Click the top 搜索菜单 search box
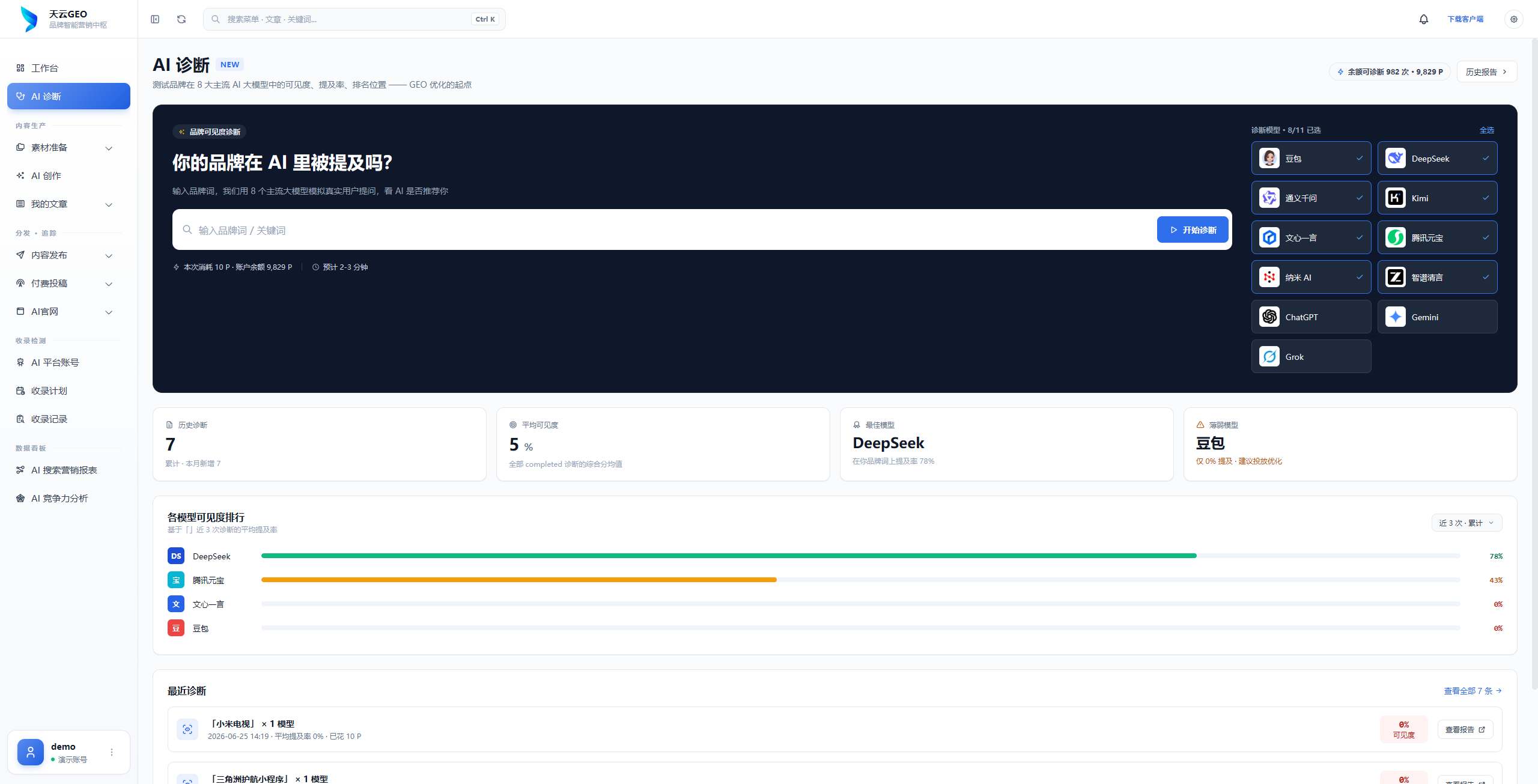The image size is (1538, 784). [354, 19]
